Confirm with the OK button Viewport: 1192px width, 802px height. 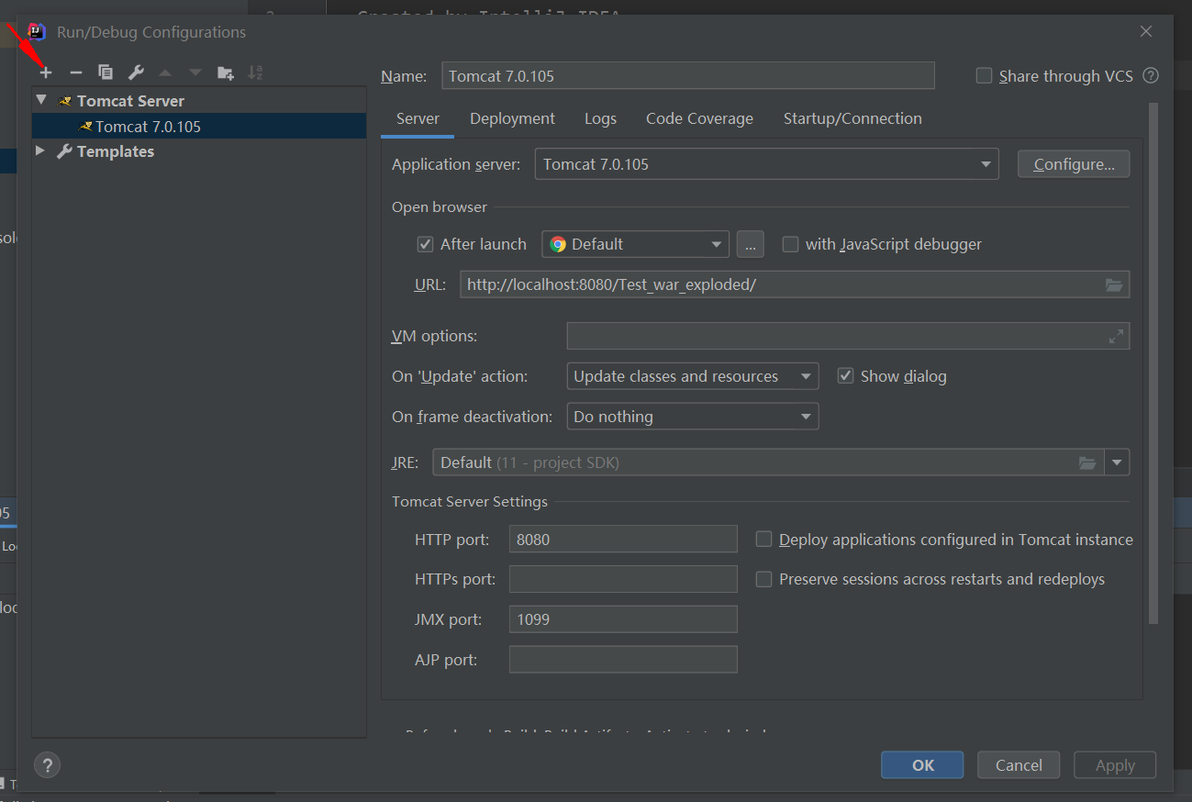(x=922, y=765)
